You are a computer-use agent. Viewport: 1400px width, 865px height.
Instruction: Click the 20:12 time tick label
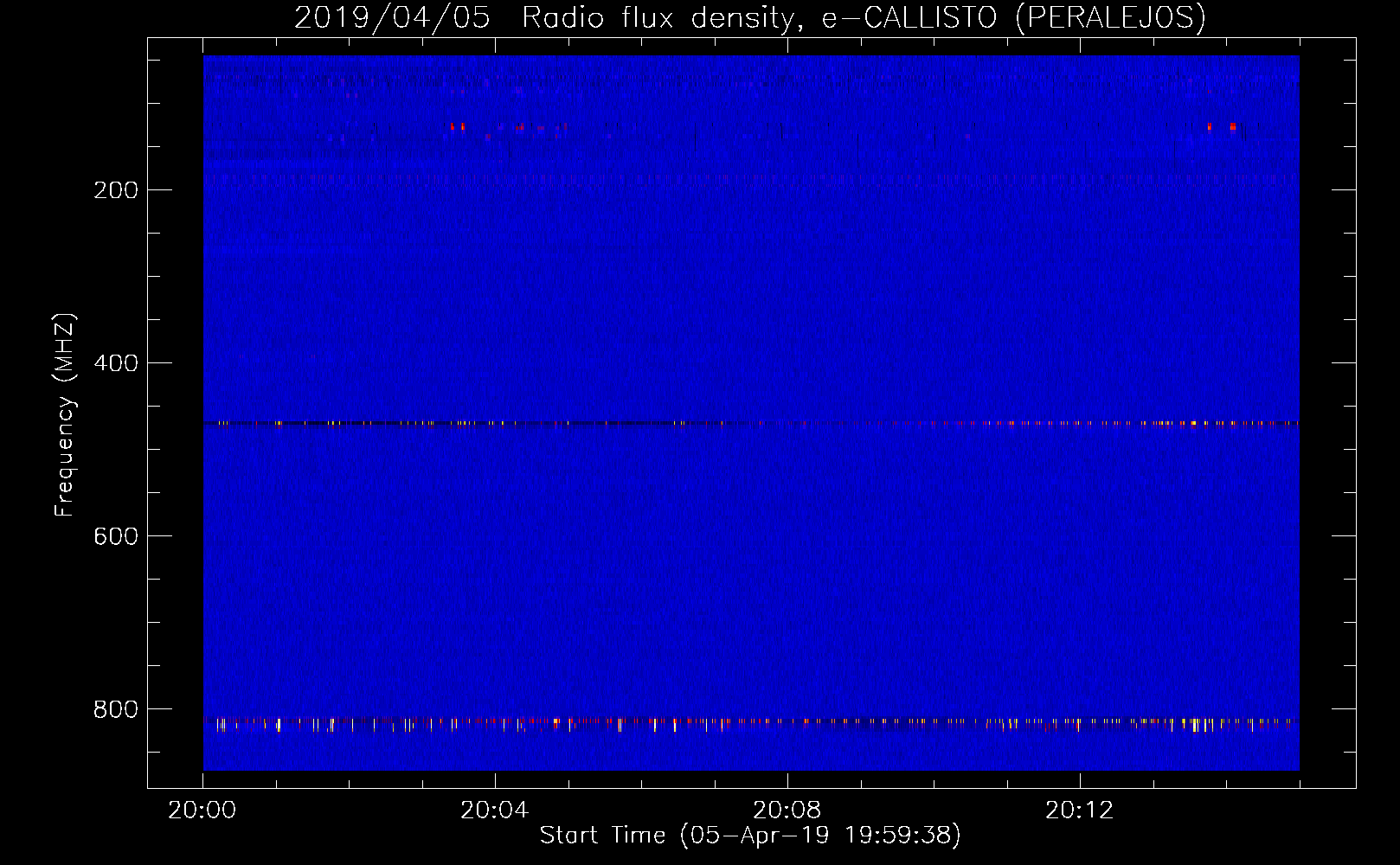pos(1080,811)
